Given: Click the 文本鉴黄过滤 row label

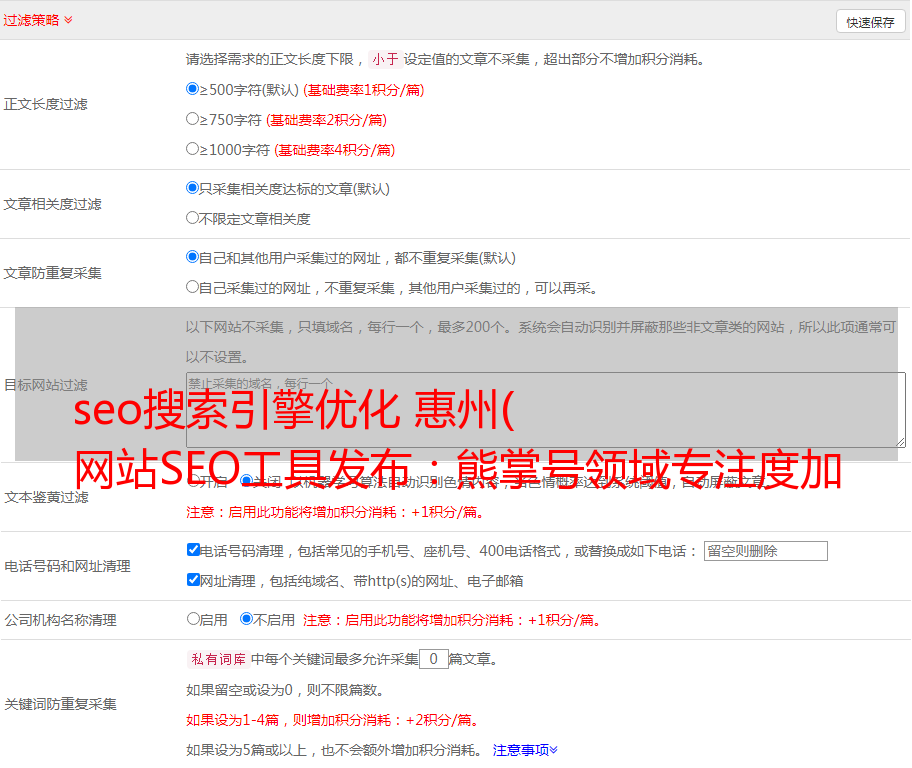Looking at the screenshot, I should tap(47, 497).
